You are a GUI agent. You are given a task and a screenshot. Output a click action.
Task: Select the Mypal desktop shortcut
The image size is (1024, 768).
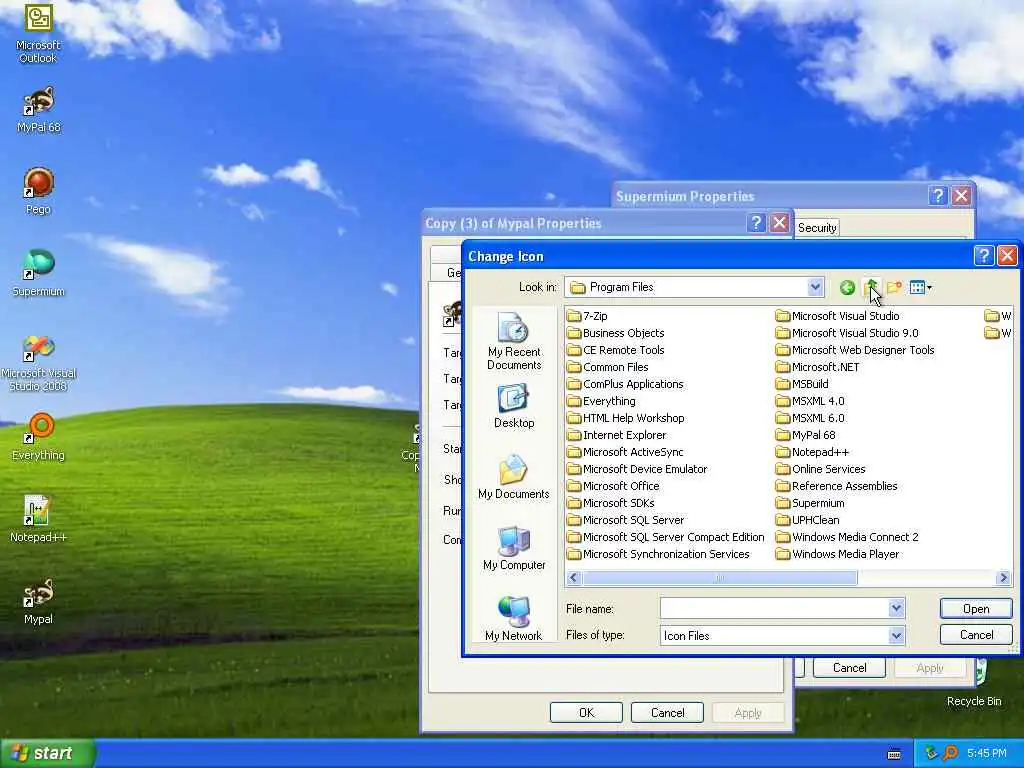point(39,601)
